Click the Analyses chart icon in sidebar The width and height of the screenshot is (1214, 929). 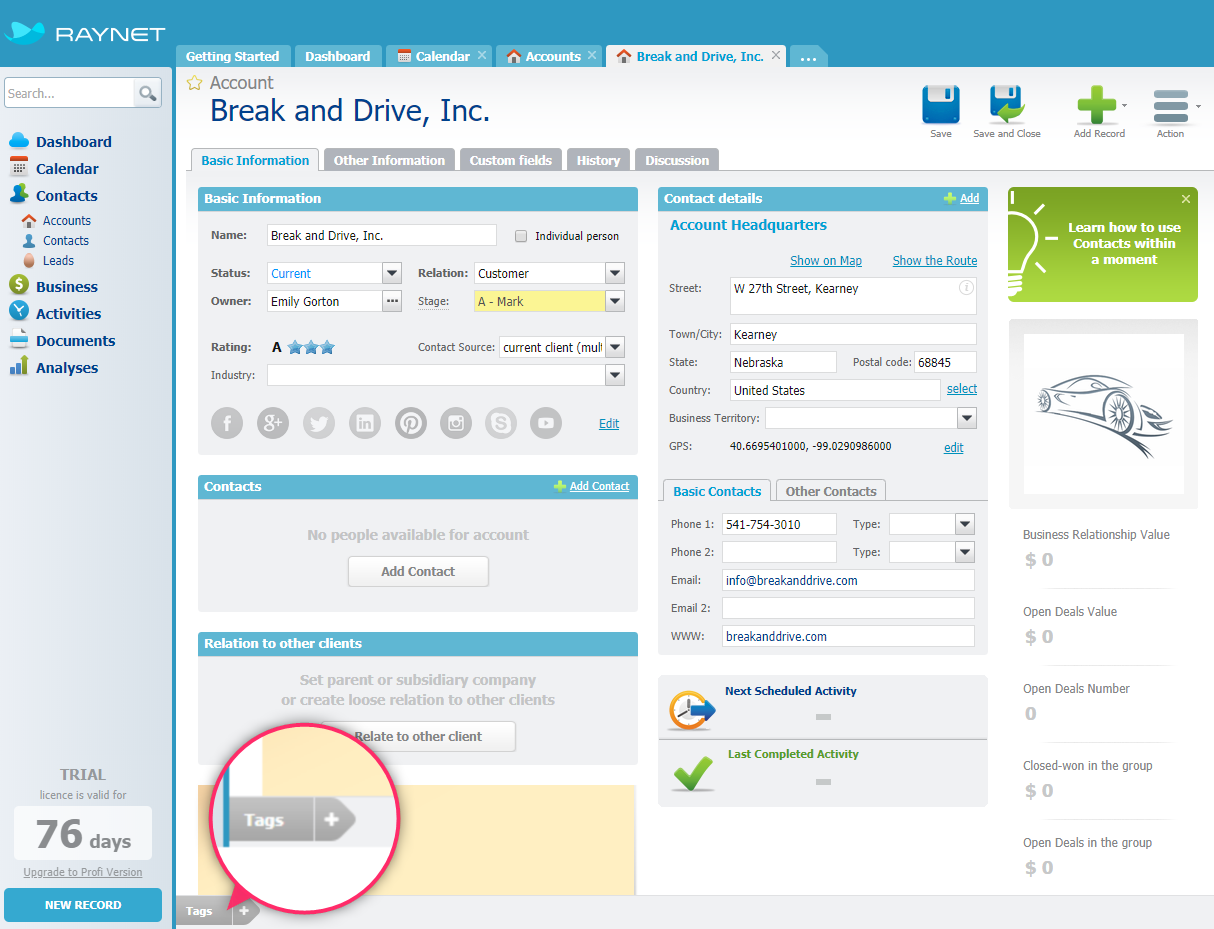(19, 367)
